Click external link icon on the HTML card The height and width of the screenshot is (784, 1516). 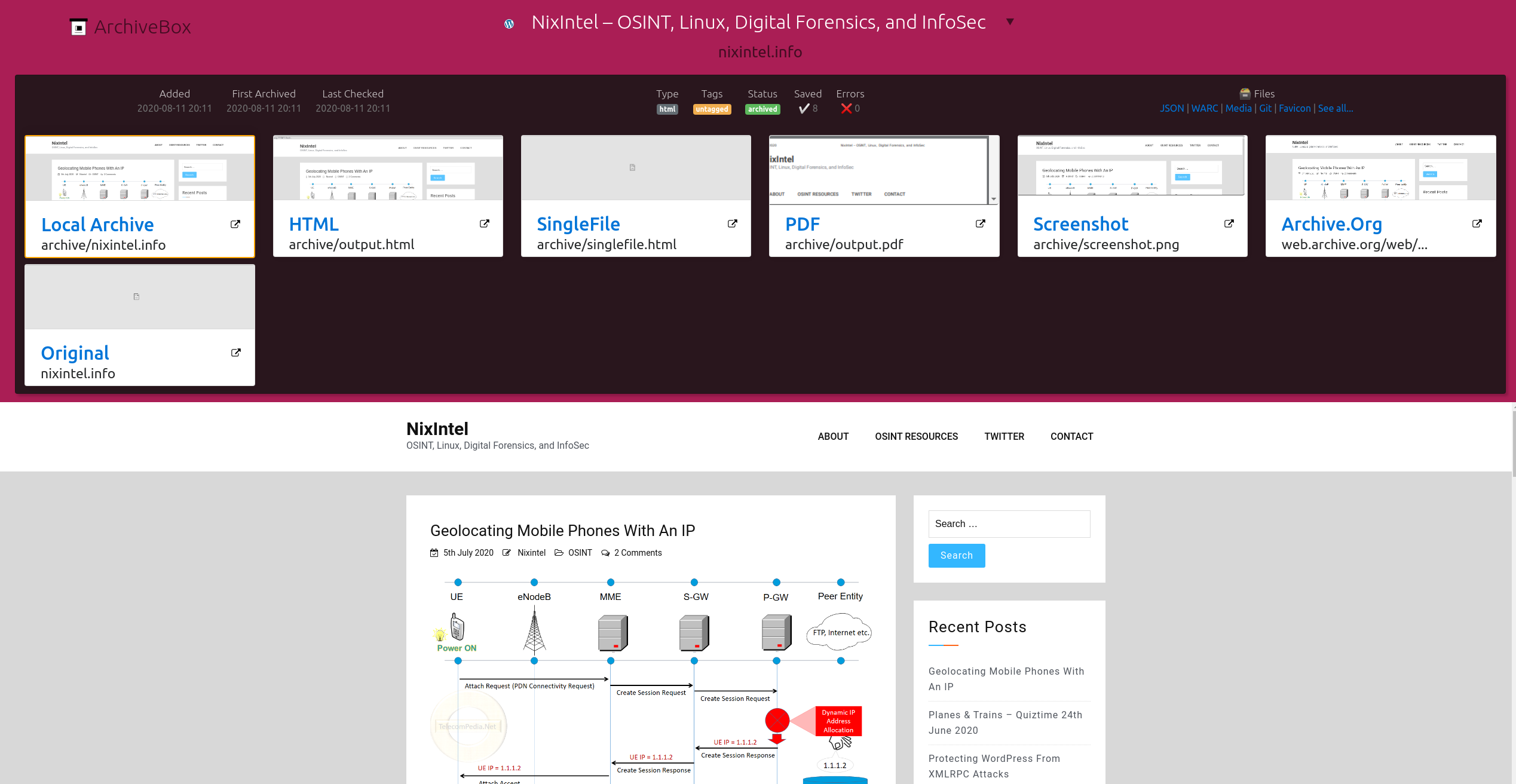click(483, 223)
